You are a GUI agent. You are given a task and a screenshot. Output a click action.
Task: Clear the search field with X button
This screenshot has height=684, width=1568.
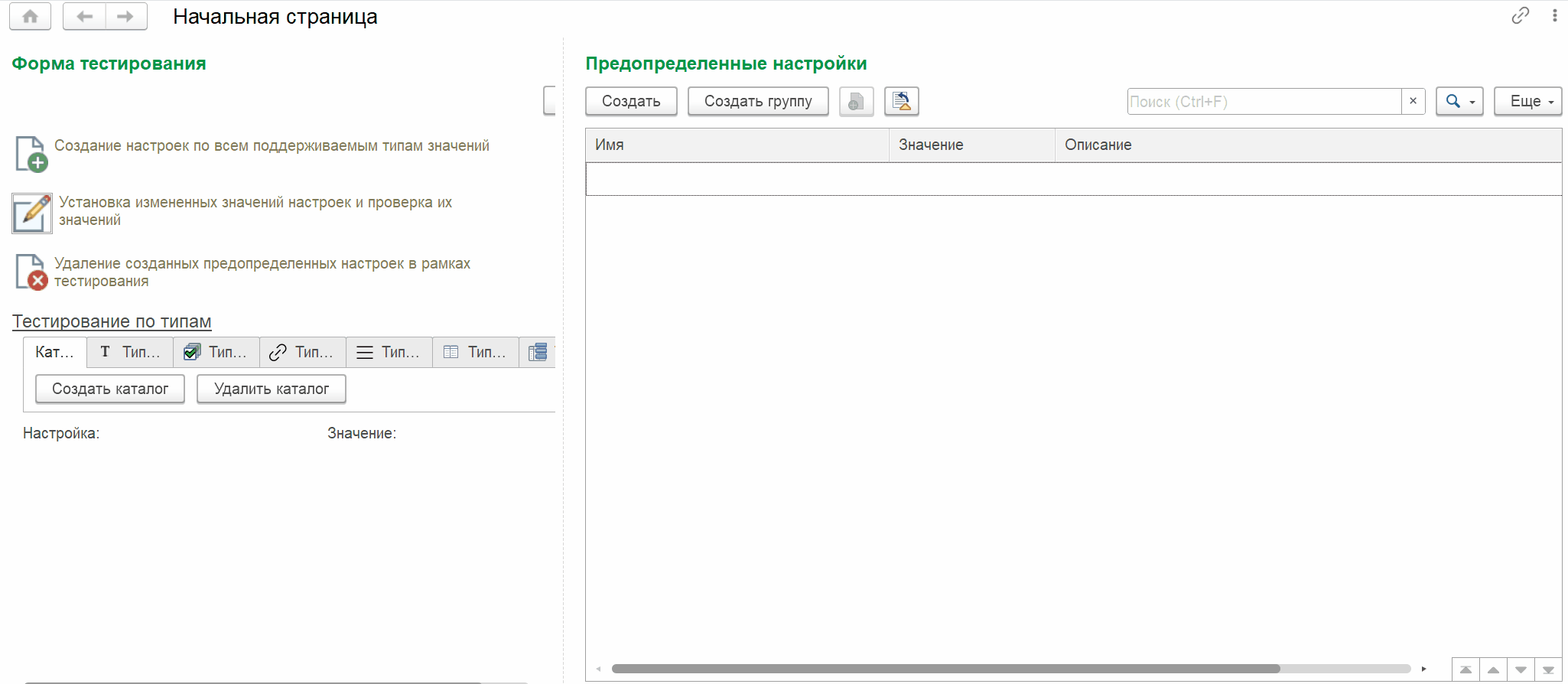[x=1413, y=101]
